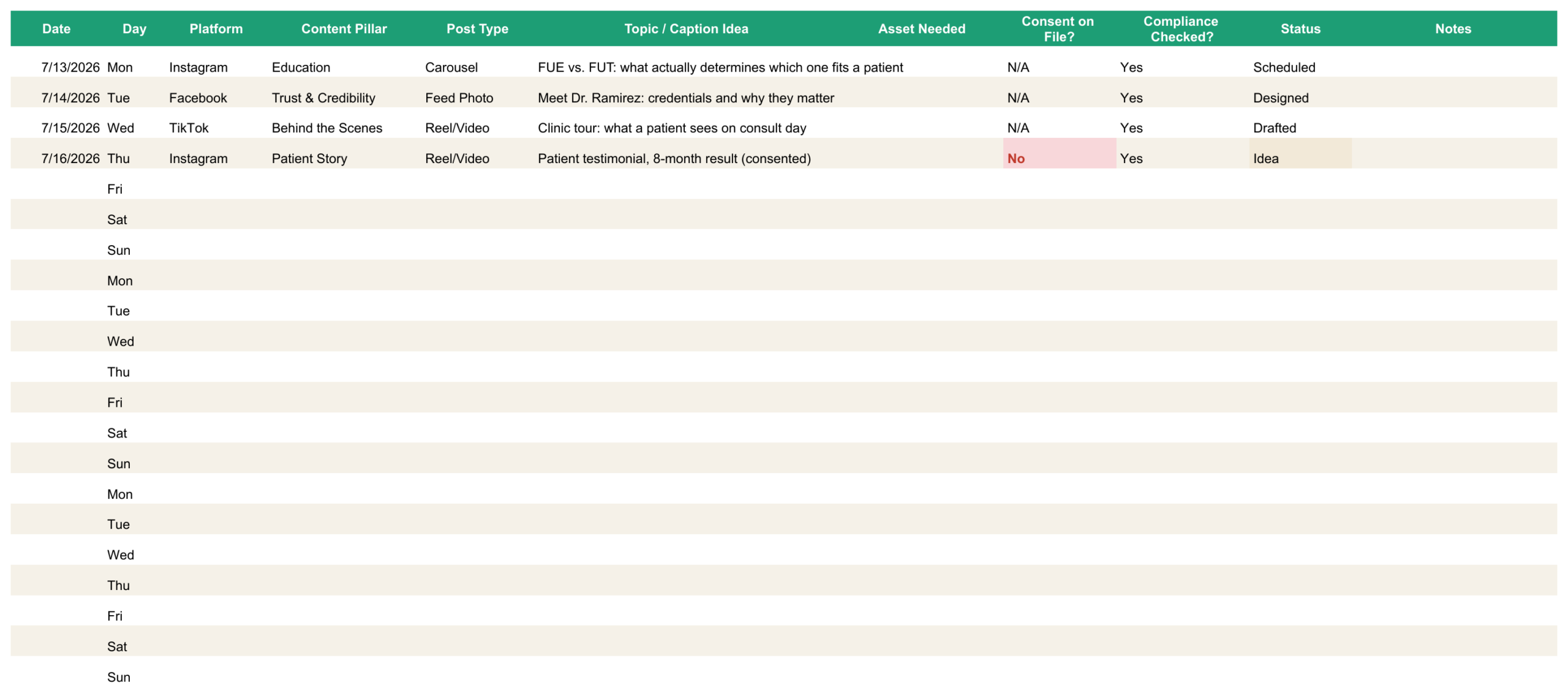Select the red No consent cell
Viewport: 1568px width, 693px height.
pyautogui.click(x=1059, y=154)
